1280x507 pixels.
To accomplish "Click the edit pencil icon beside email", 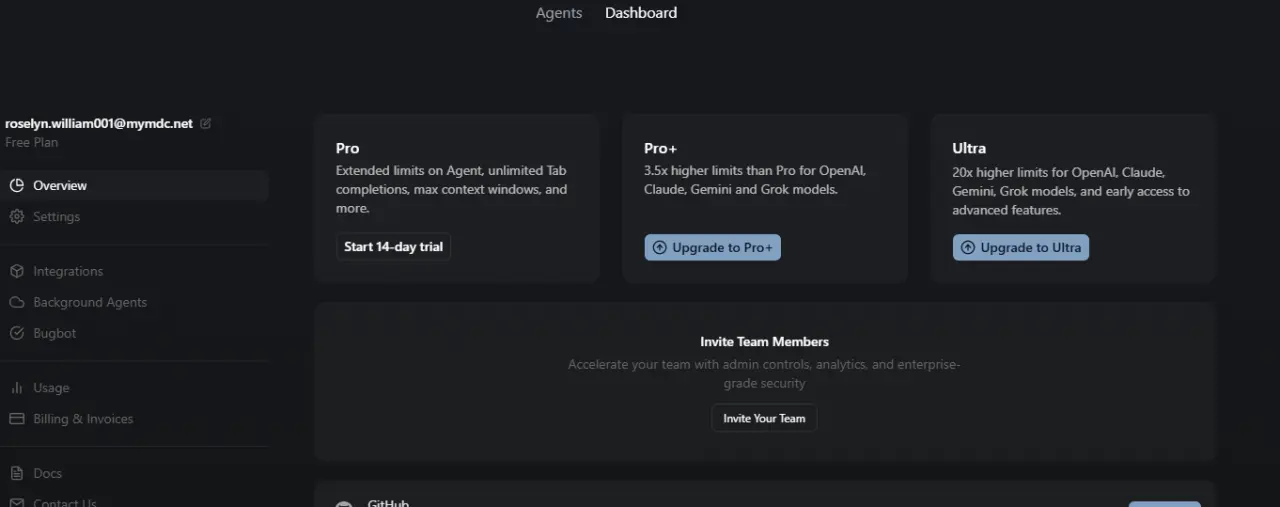I will 206,124.
